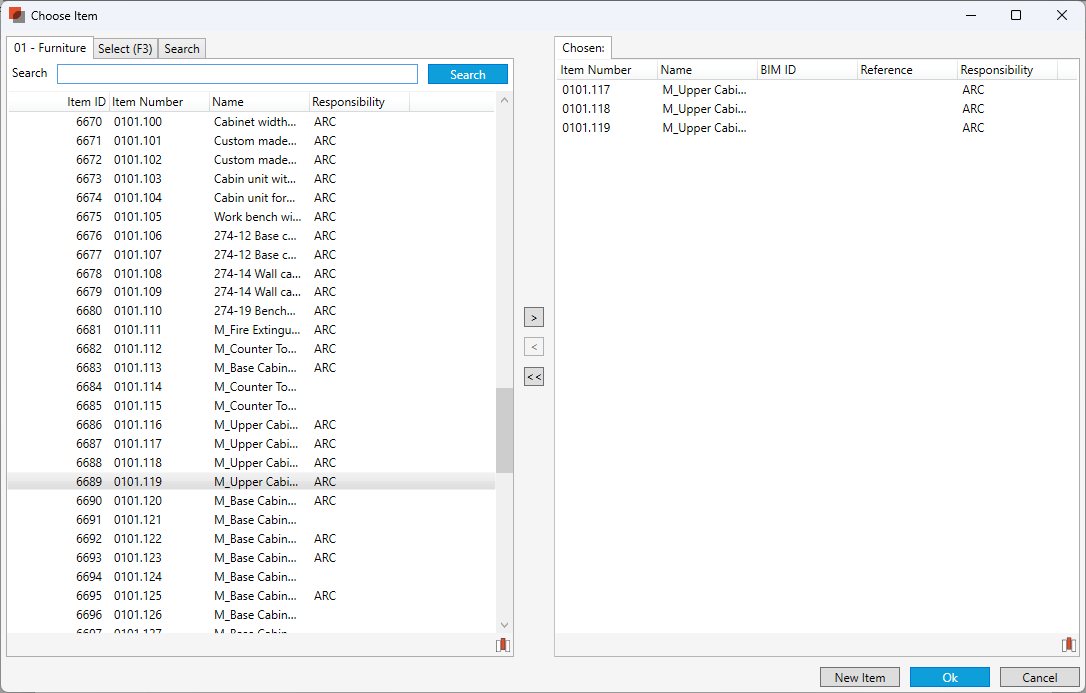Image resolution: width=1086 pixels, height=693 pixels.
Task: Switch to the Select (F3) tab
Action: tap(125, 49)
